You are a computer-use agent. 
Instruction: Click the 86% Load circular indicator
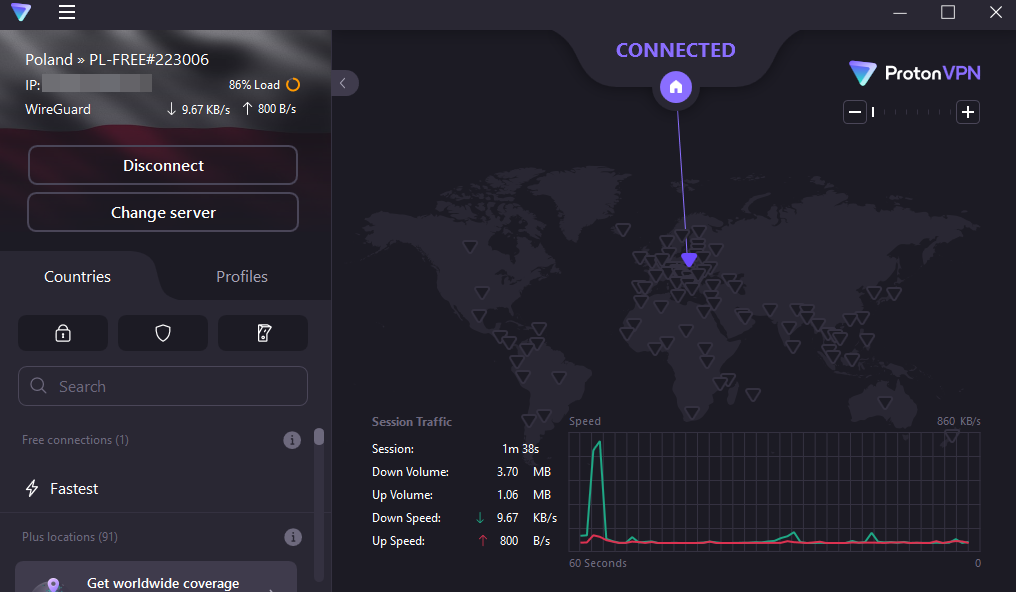click(x=292, y=84)
